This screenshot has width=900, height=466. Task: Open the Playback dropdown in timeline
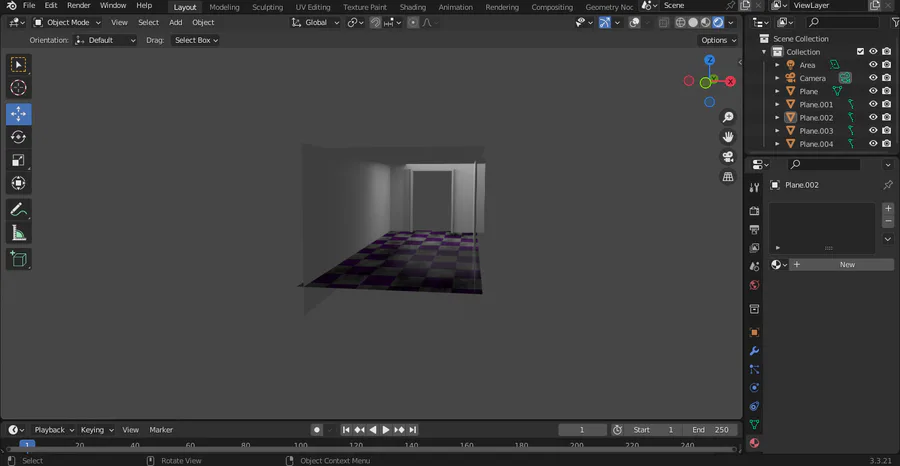tap(54, 430)
